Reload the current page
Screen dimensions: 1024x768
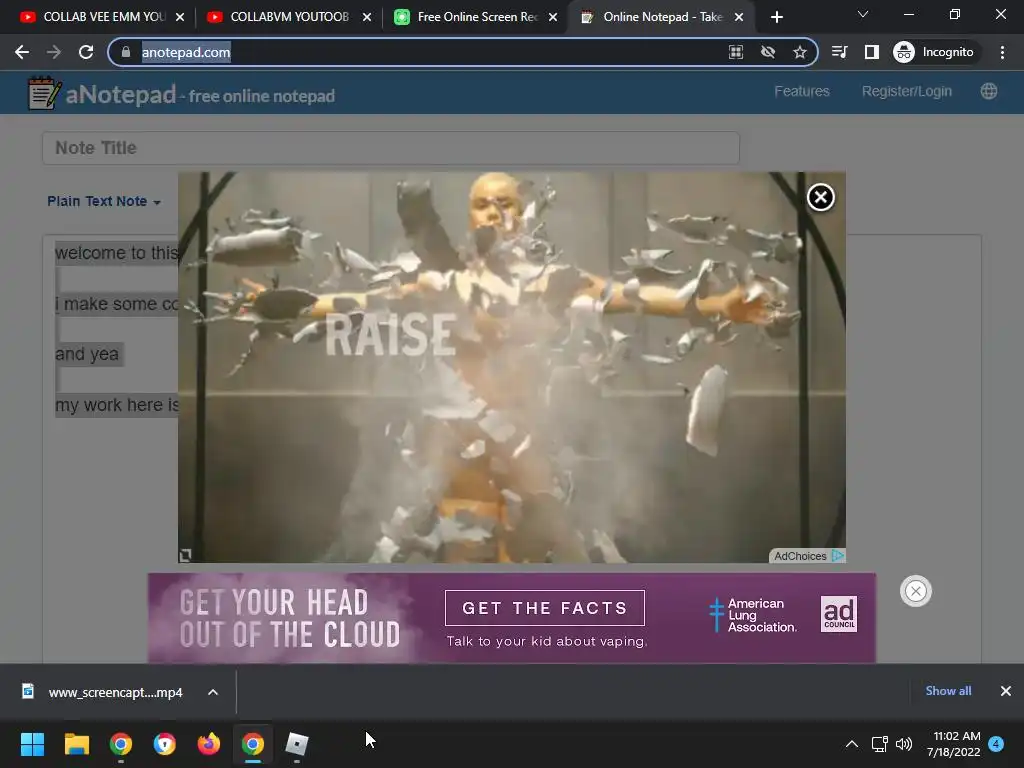coord(86,52)
